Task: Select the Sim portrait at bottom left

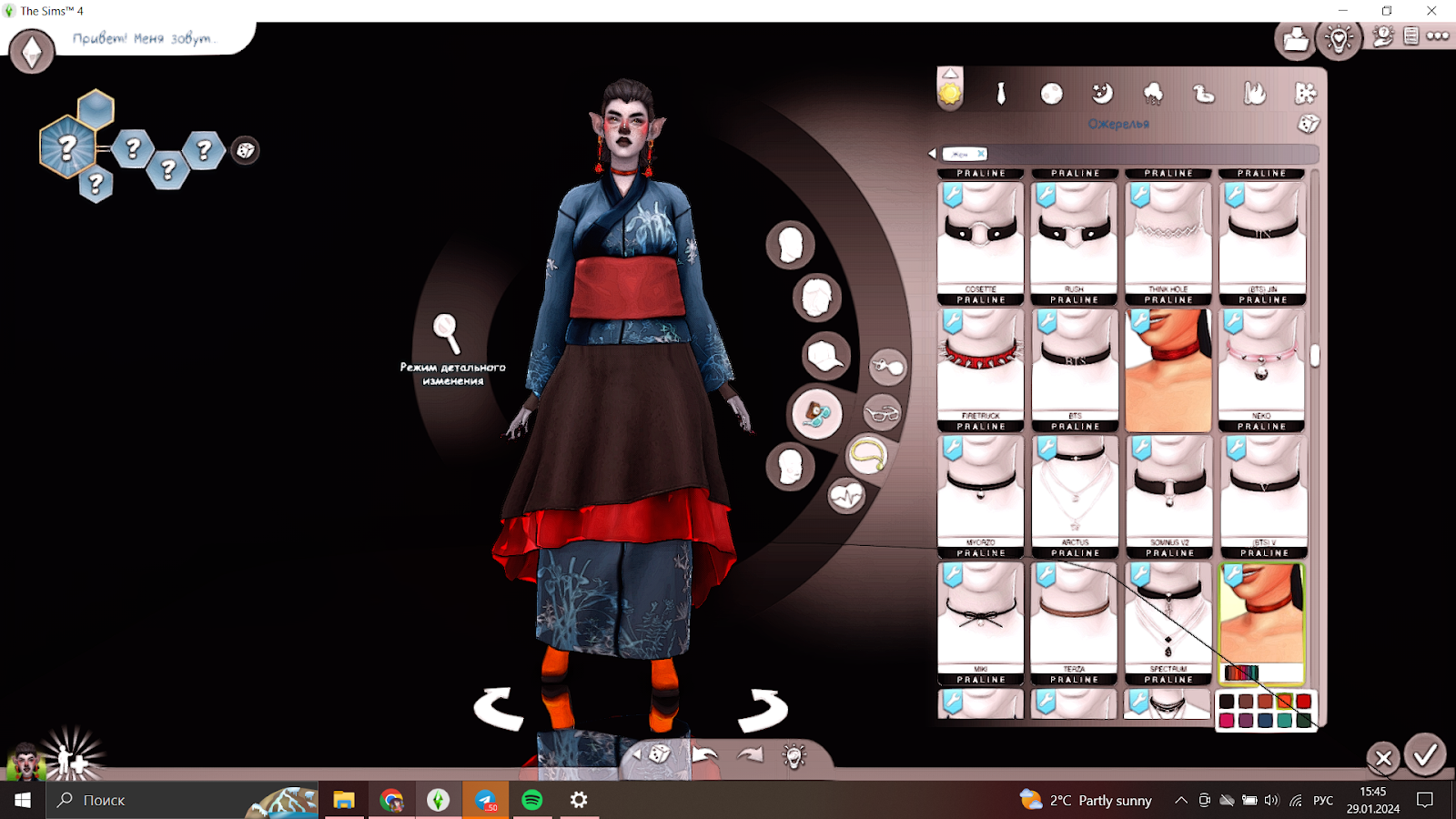Action: tap(25, 762)
